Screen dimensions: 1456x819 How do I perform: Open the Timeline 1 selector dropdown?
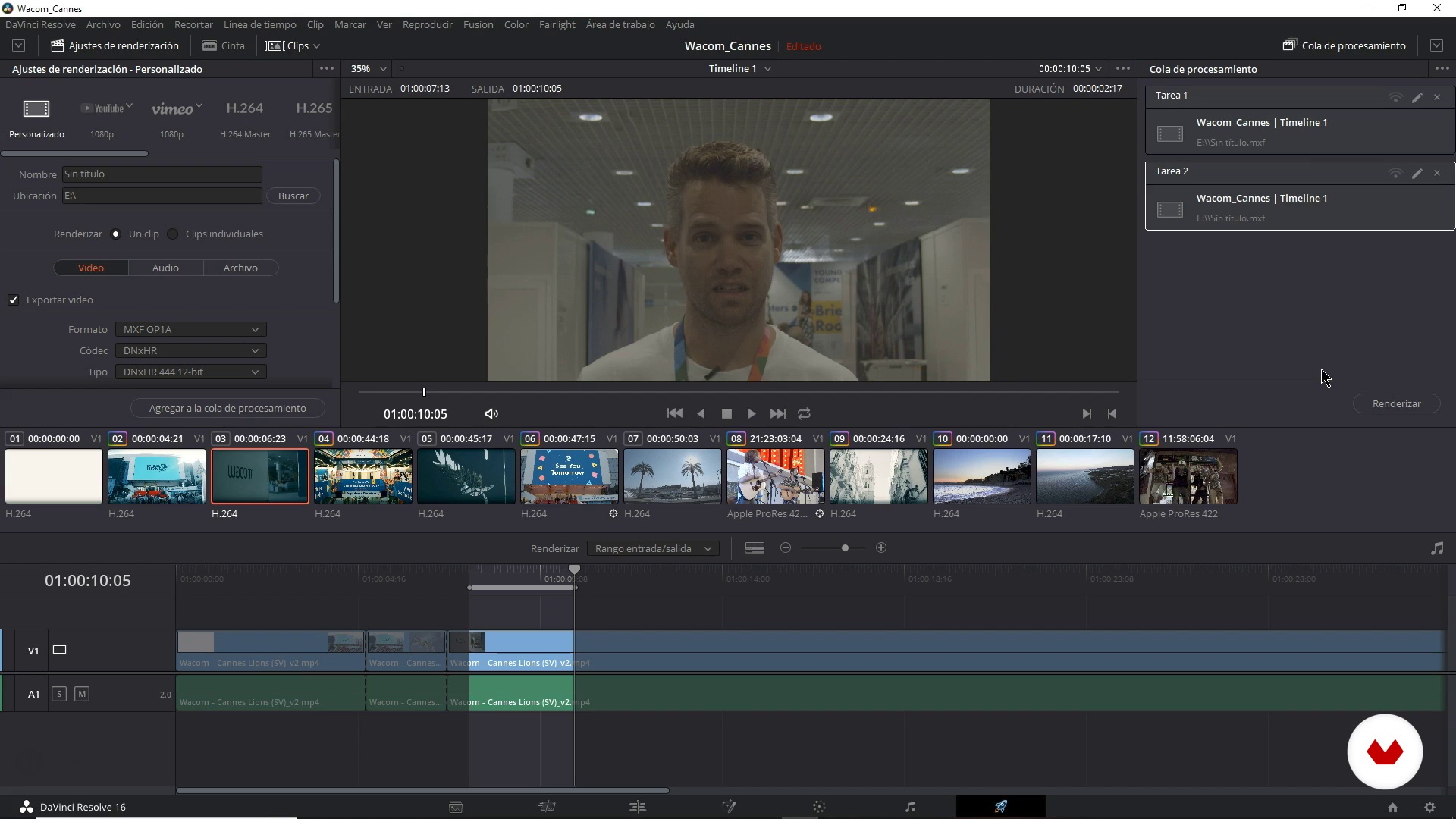click(740, 68)
